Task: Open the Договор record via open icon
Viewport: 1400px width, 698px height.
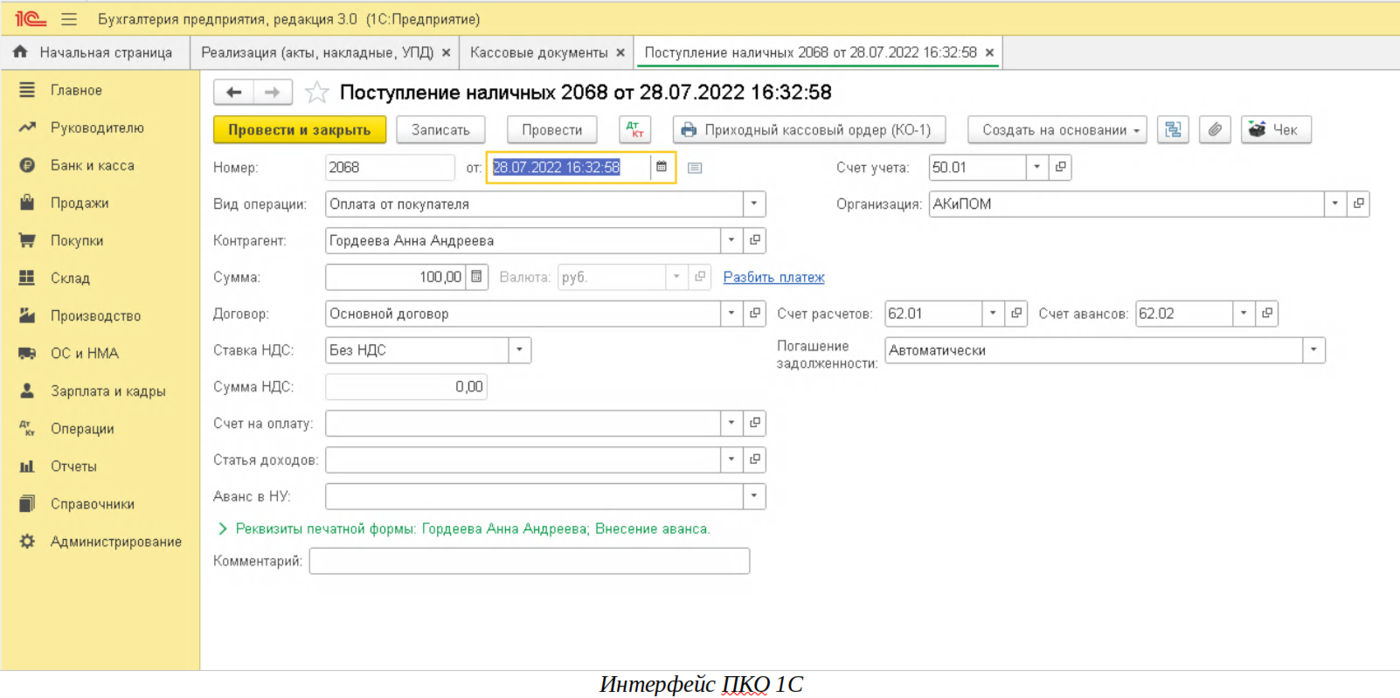Action: click(755, 314)
